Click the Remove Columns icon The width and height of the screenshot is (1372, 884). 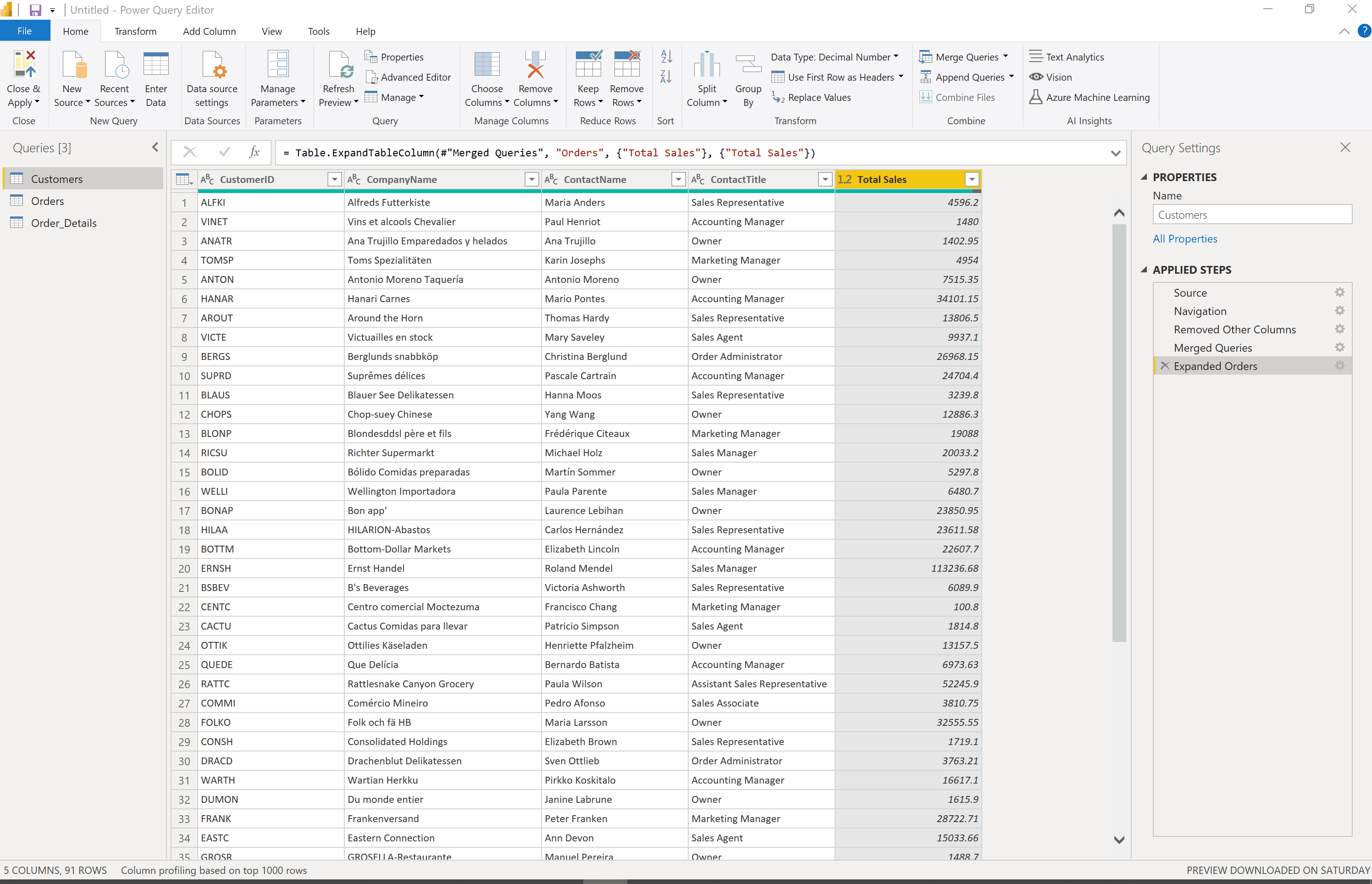[x=535, y=65]
